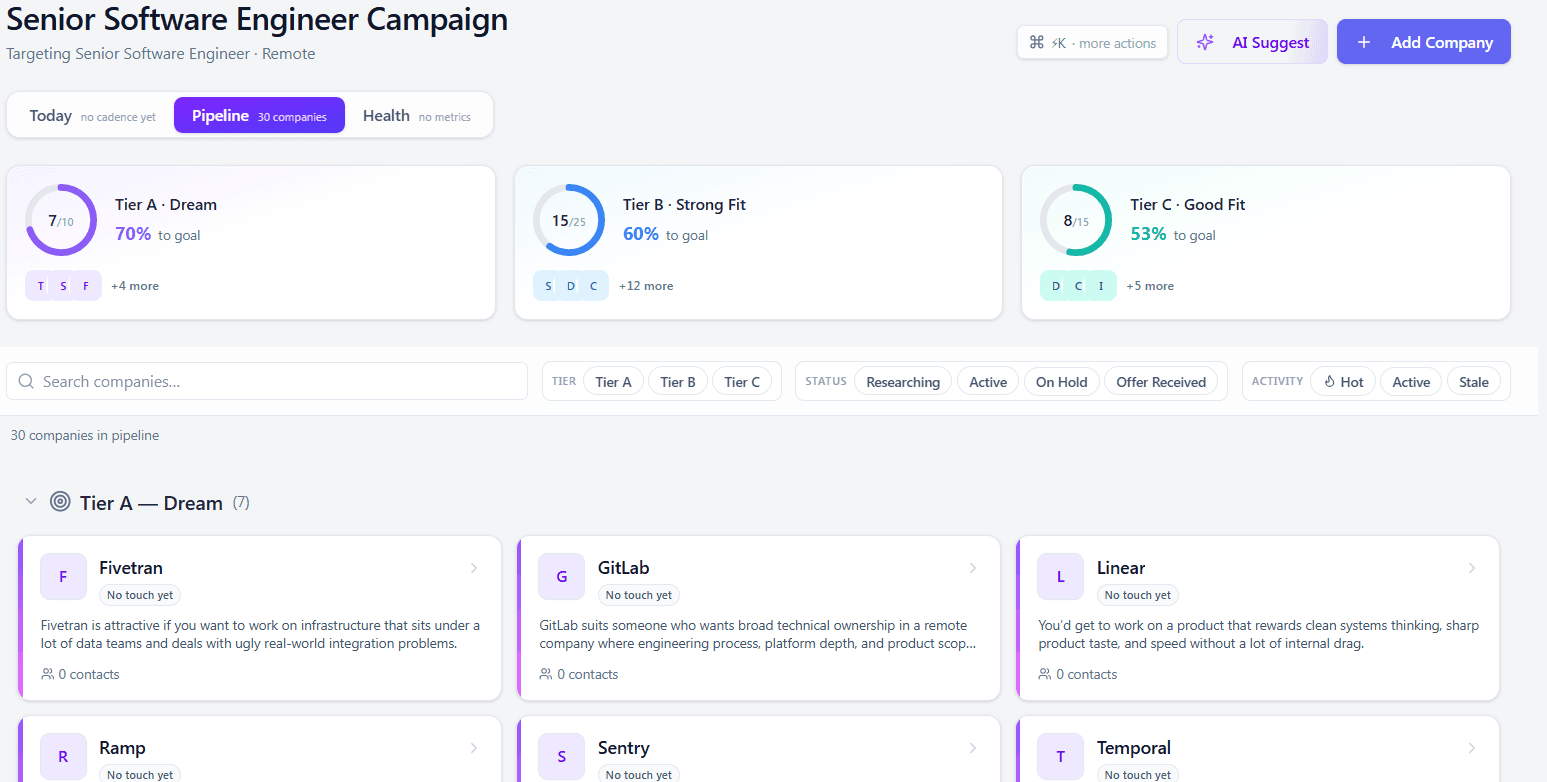Click the contacts icon on Fivetran card
The image size is (1547, 782).
click(x=48, y=674)
